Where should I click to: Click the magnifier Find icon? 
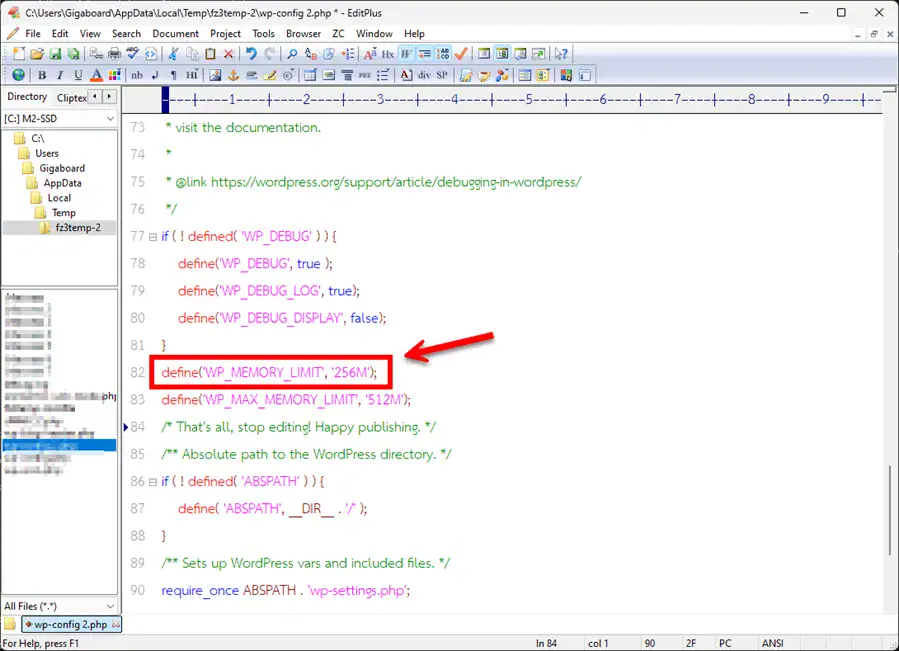(292, 54)
